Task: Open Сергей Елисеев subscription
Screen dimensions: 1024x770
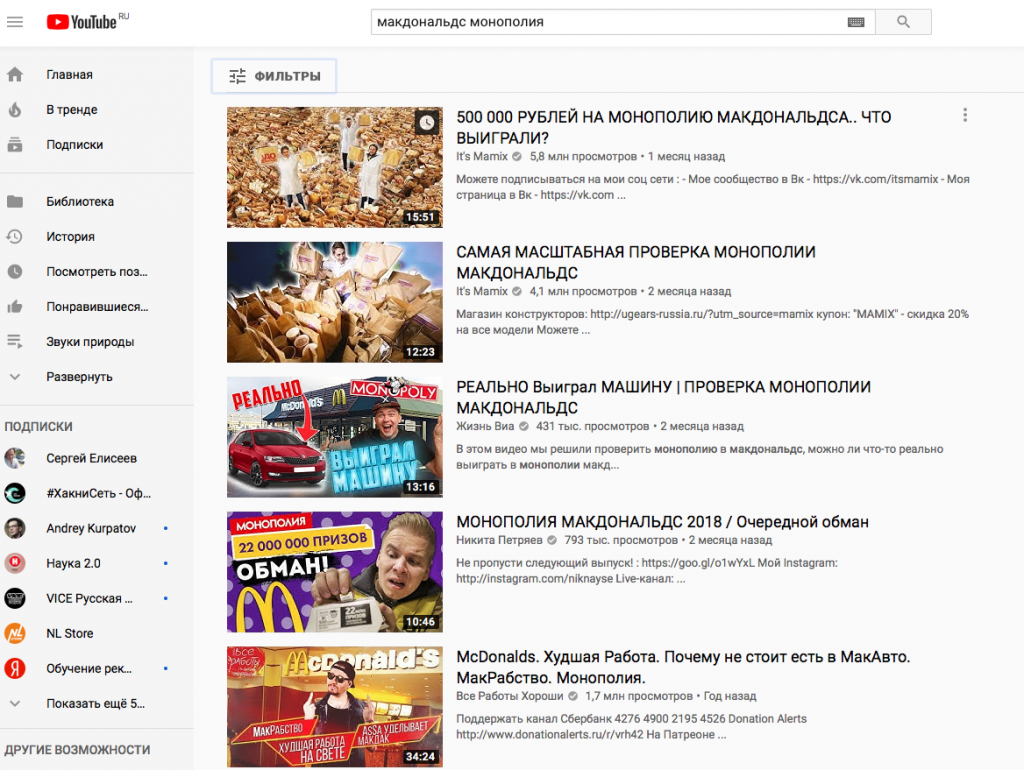Action: [x=91, y=458]
